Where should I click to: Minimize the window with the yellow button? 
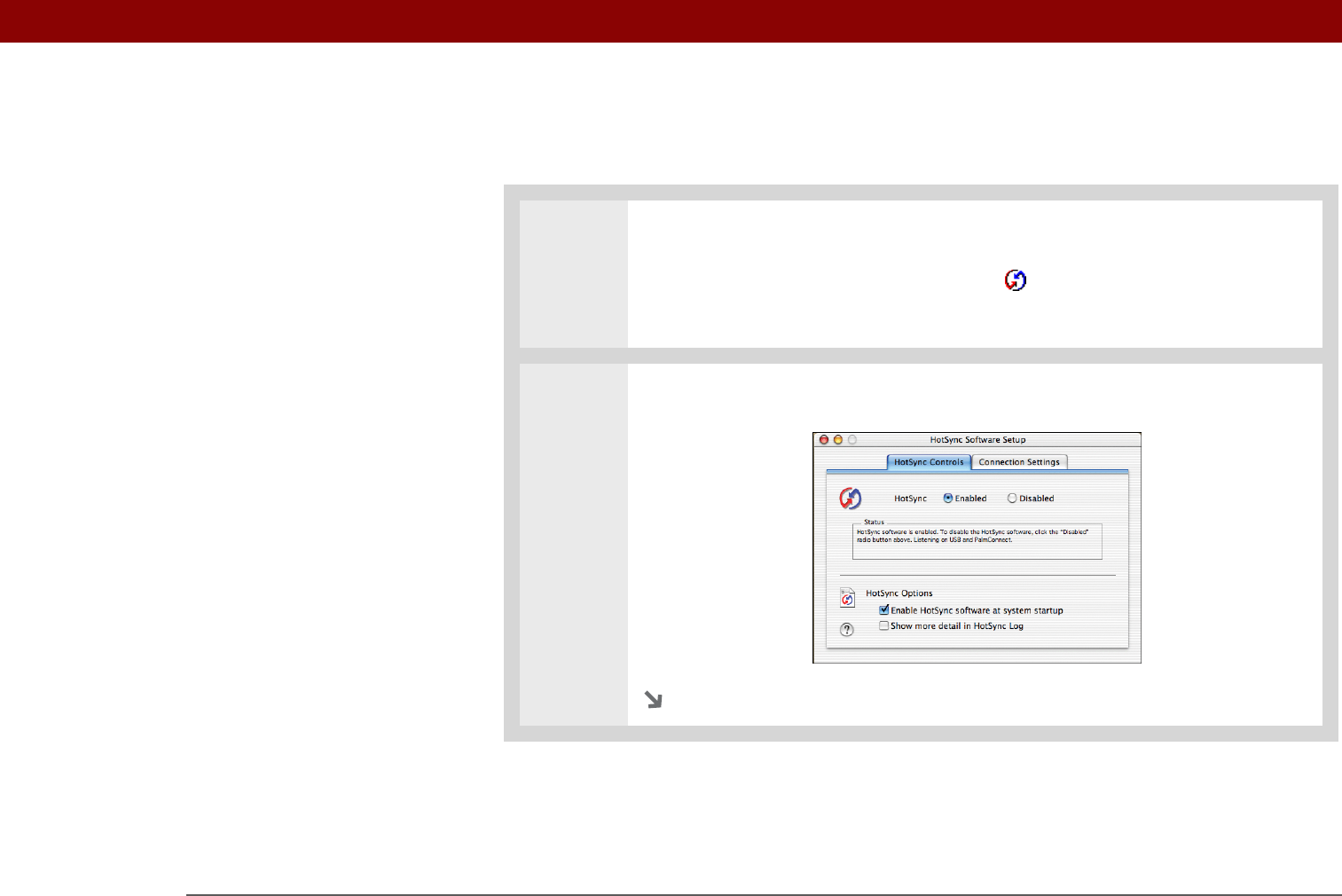pyautogui.click(x=838, y=440)
